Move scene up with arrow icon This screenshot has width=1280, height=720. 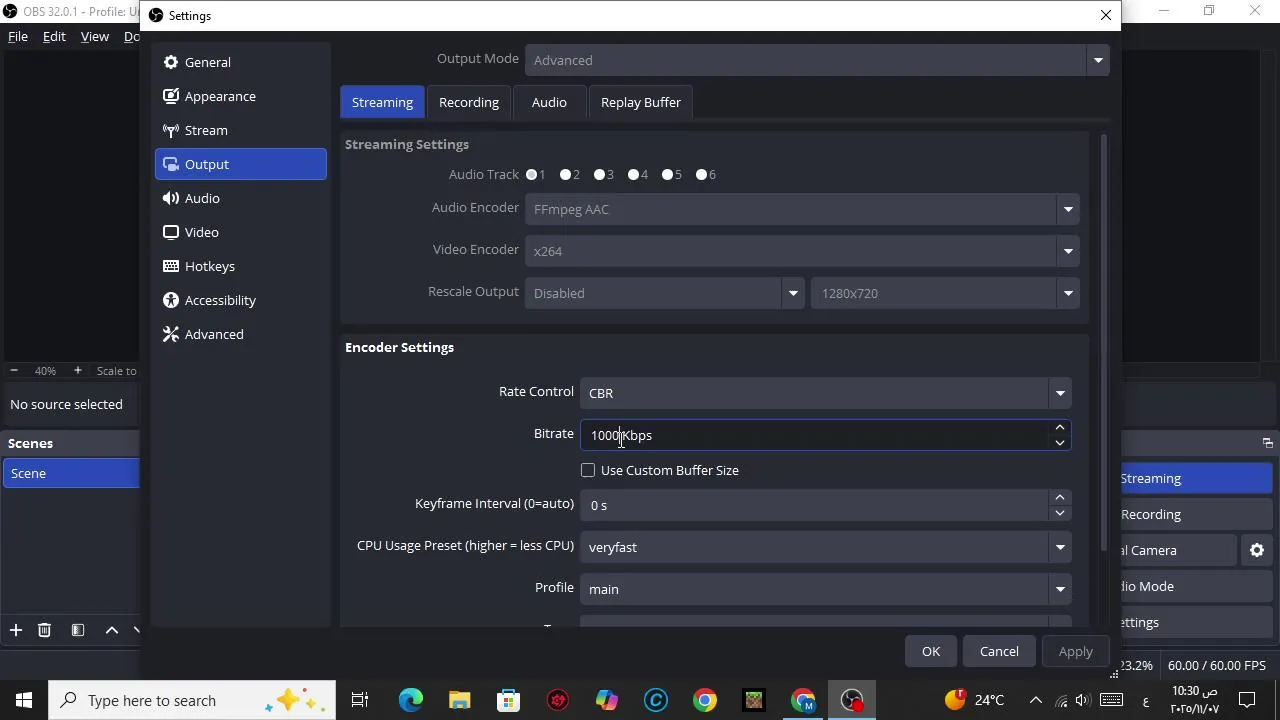point(112,630)
